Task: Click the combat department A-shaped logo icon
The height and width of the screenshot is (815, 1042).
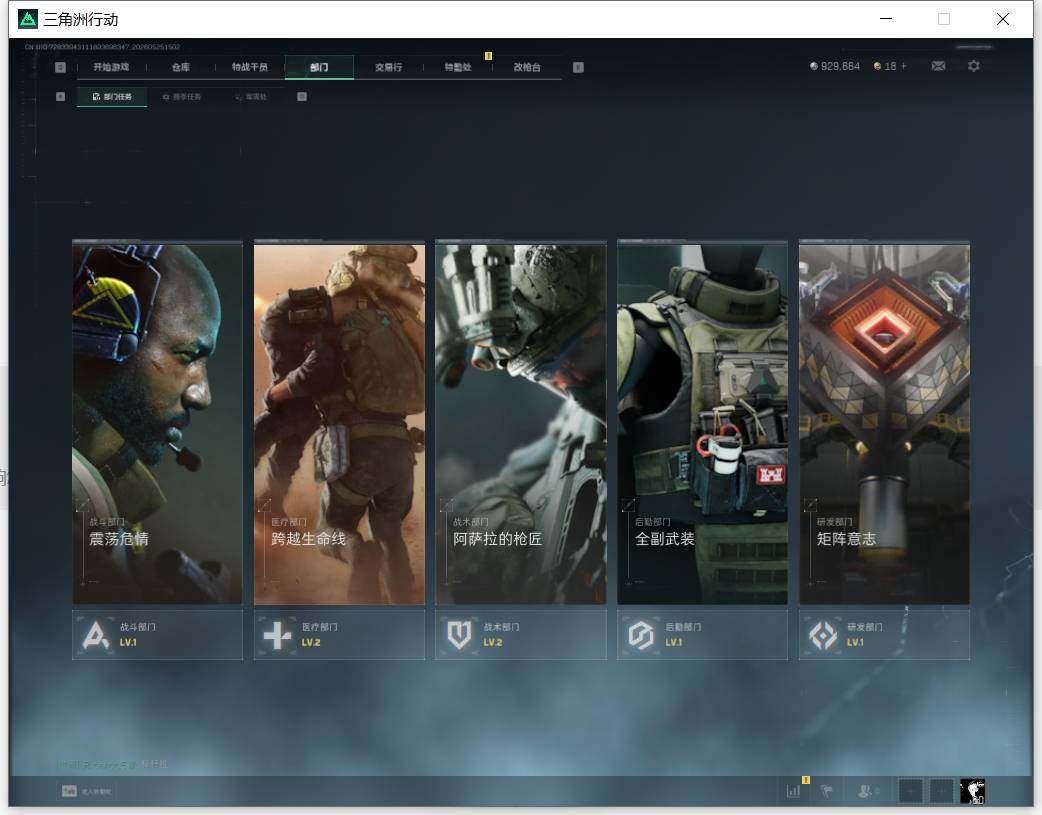Action: click(96, 636)
